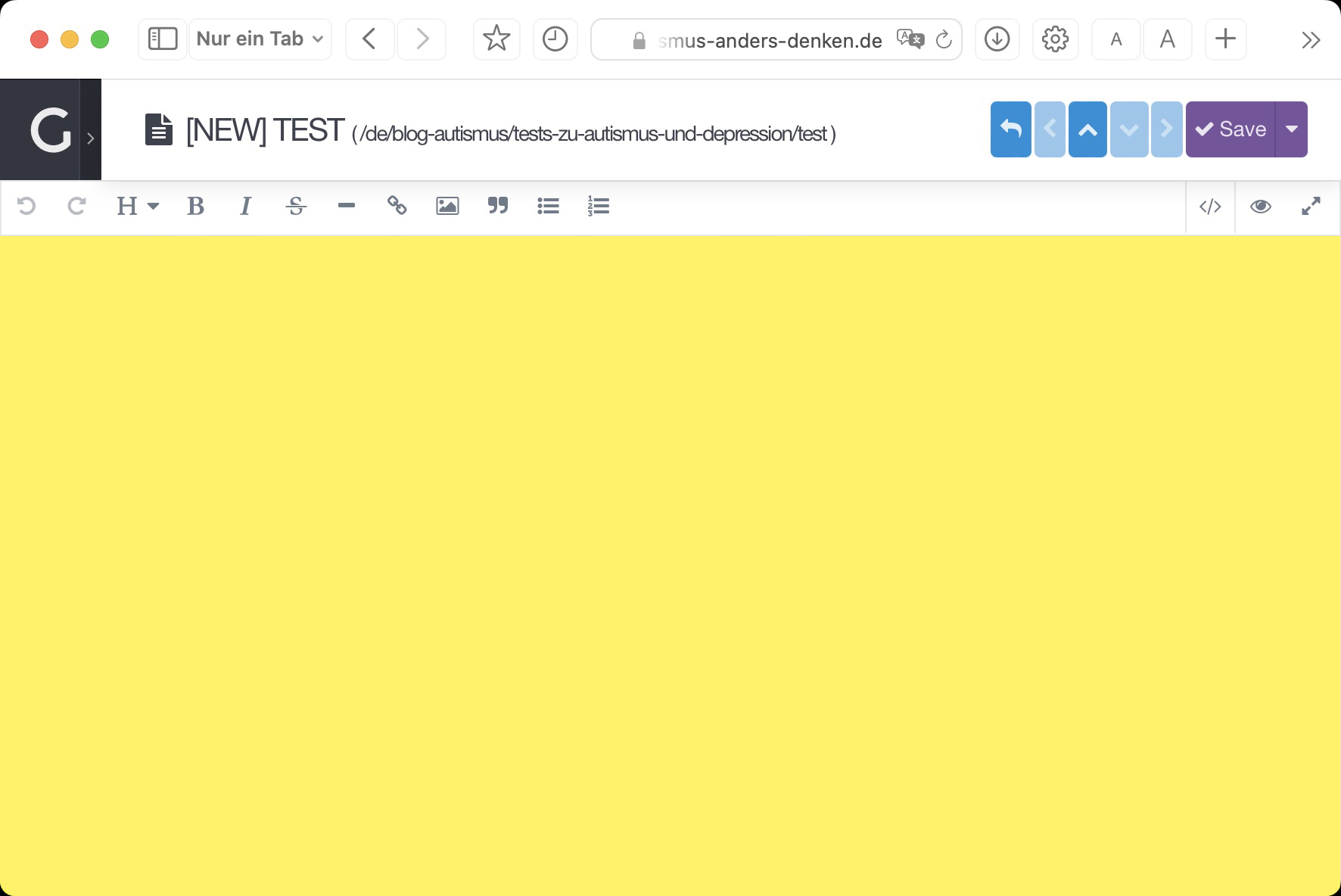Go down to the child page

(x=1129, y=129)
